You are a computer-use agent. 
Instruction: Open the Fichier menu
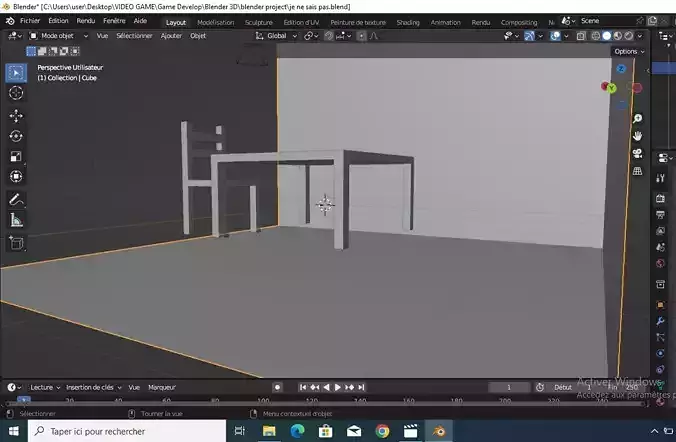click(x=30, y=21)
